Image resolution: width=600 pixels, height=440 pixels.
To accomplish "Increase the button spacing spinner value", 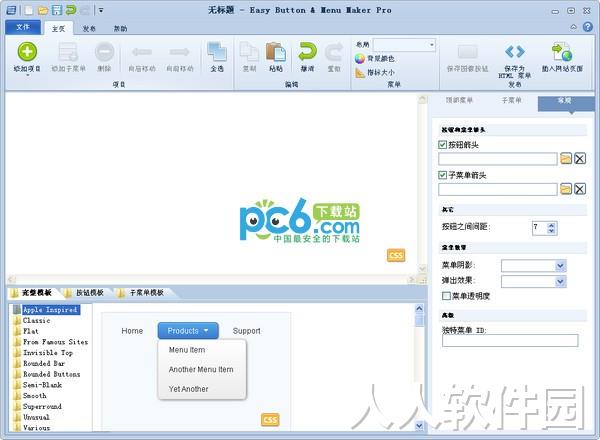I will click(551, 225).
